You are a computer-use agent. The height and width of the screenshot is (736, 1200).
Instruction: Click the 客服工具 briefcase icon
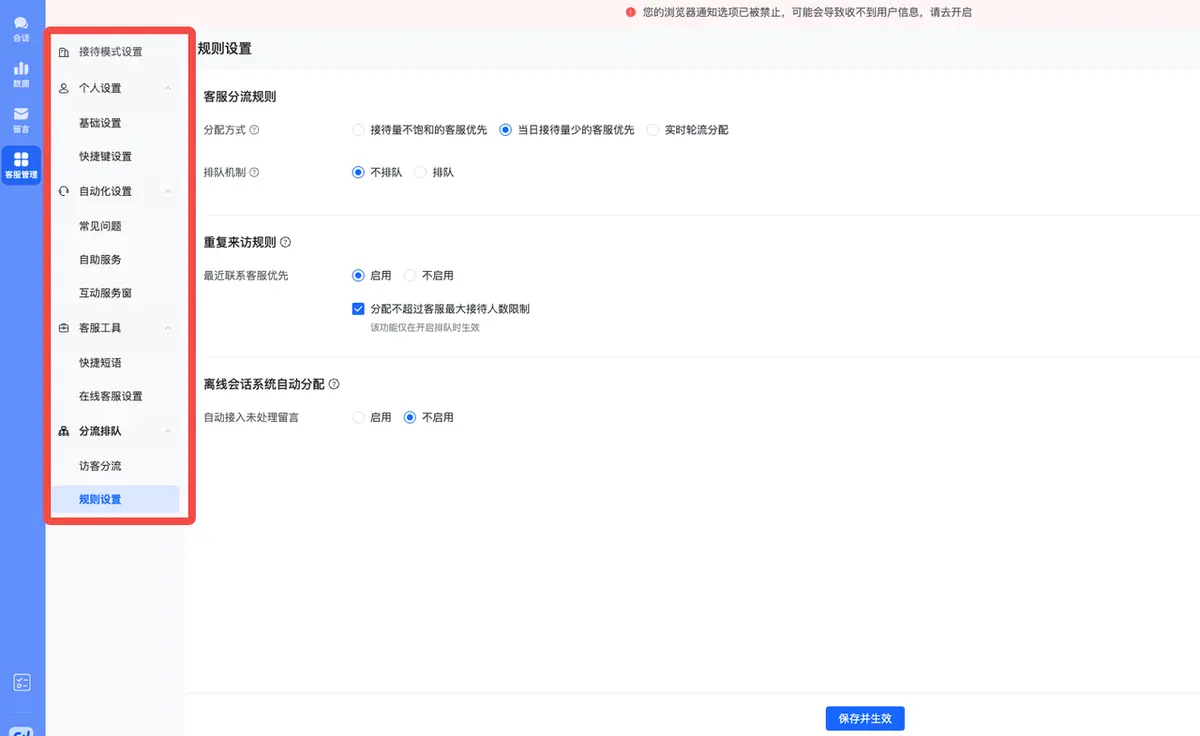[64, 328]
